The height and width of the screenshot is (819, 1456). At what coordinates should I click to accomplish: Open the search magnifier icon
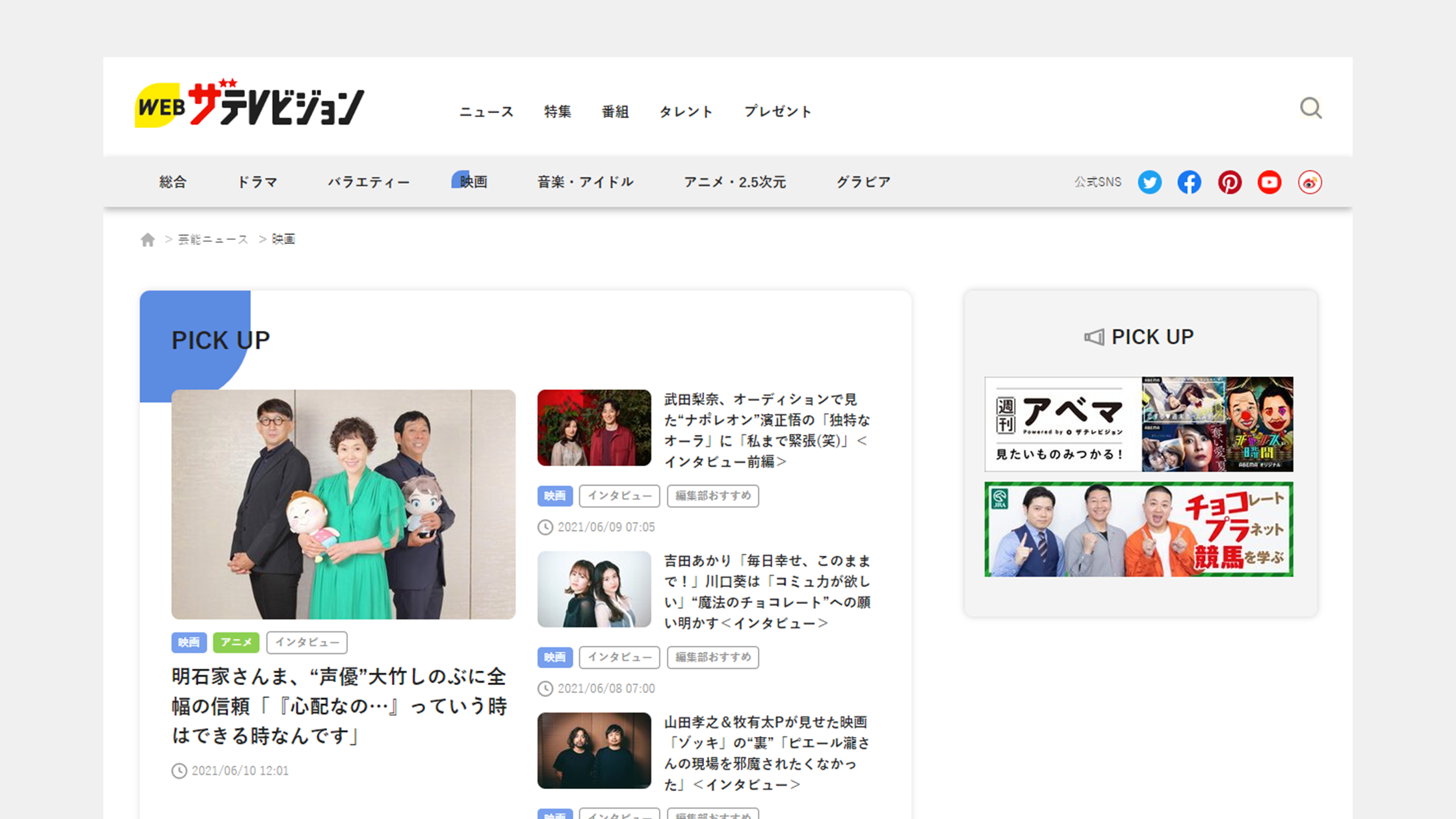[1310, 108]
